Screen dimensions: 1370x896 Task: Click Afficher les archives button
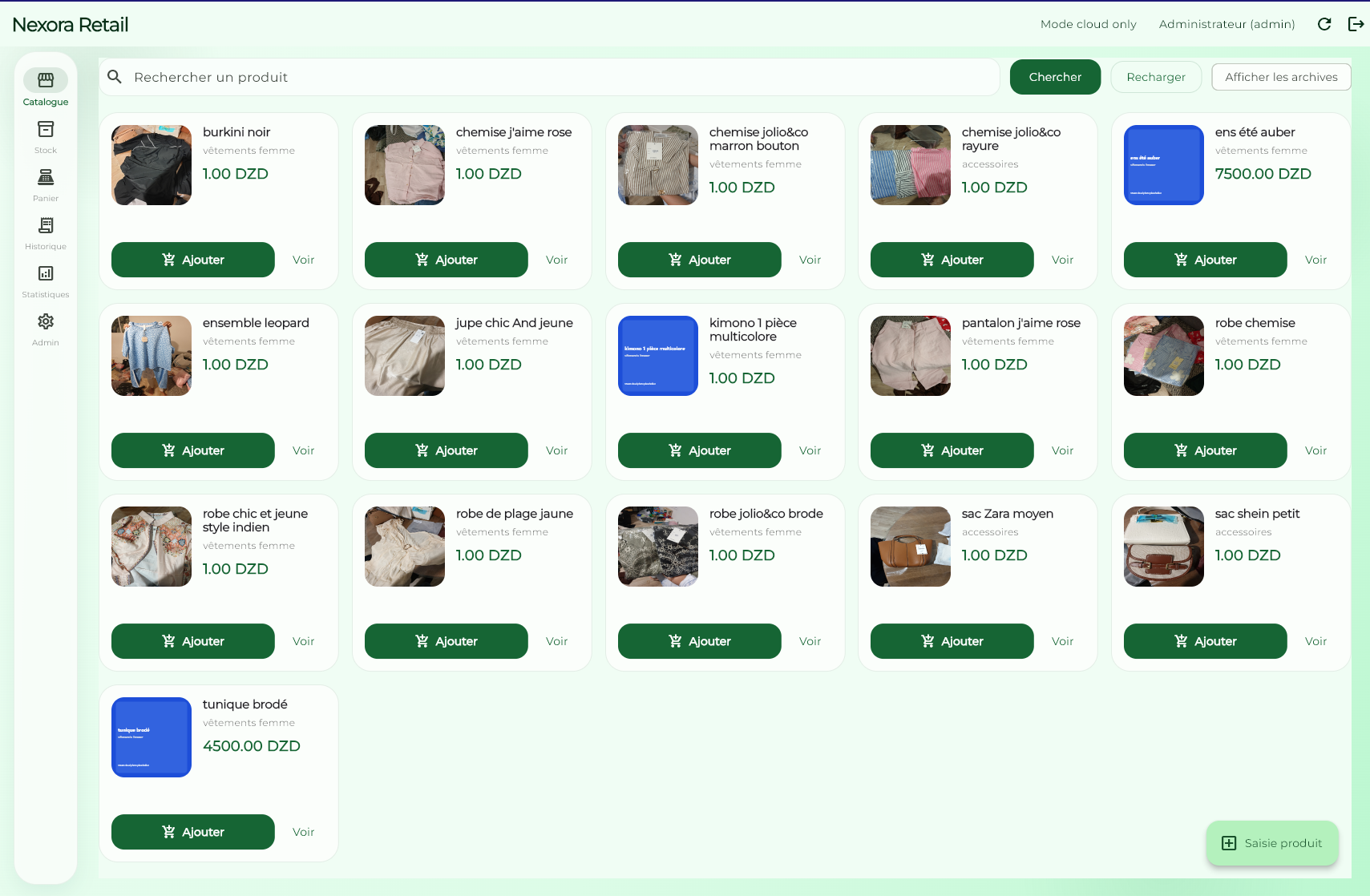click(1281, 77)
